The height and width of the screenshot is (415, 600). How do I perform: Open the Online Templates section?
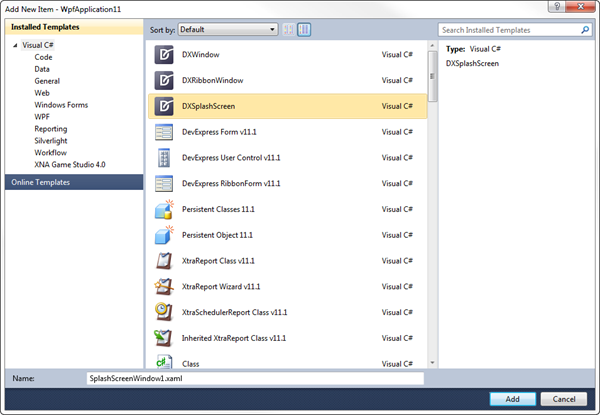(74, 182)
